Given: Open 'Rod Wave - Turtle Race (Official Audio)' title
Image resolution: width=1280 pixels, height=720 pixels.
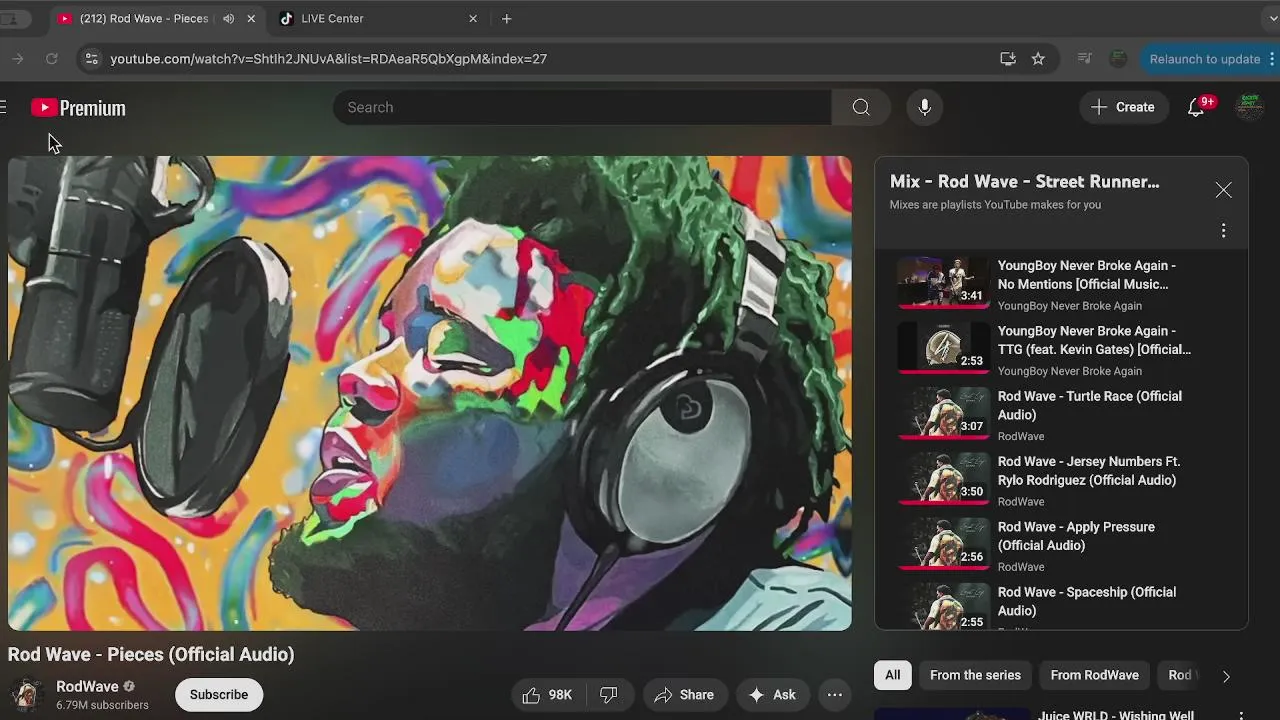Looking at the screenshot, I should 1090,405.
